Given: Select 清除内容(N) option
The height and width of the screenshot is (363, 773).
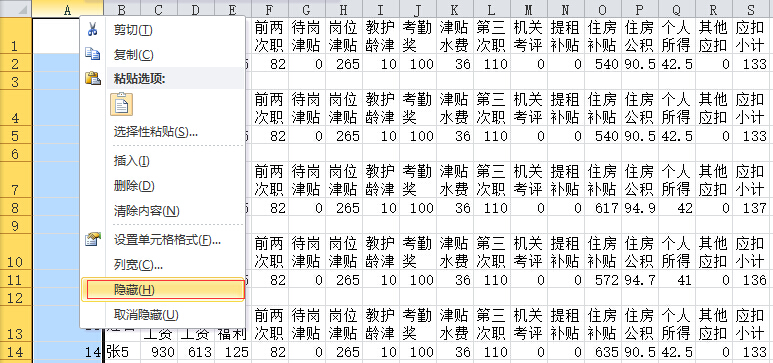Looking at the screenshot, I should coord(146,211).
